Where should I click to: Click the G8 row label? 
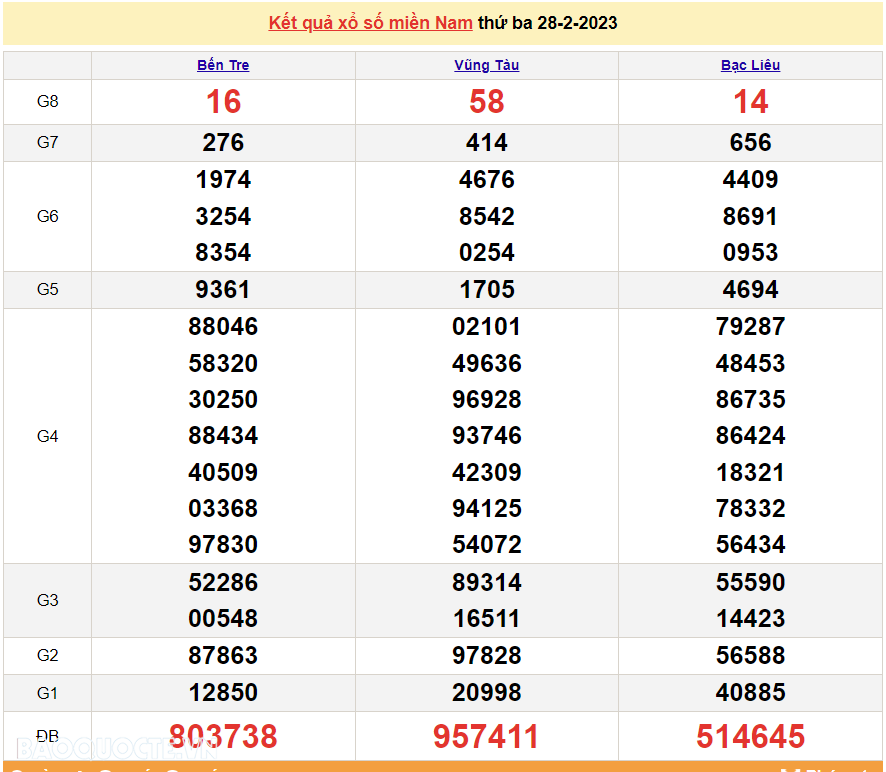click(x=47, y=102)
